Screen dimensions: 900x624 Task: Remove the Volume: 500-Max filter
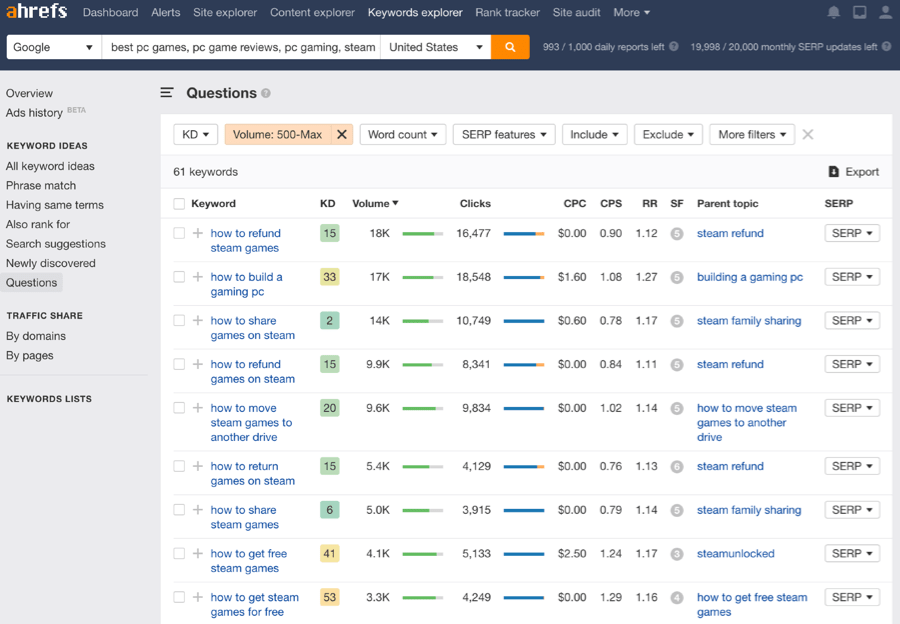[x=342, y=134]
